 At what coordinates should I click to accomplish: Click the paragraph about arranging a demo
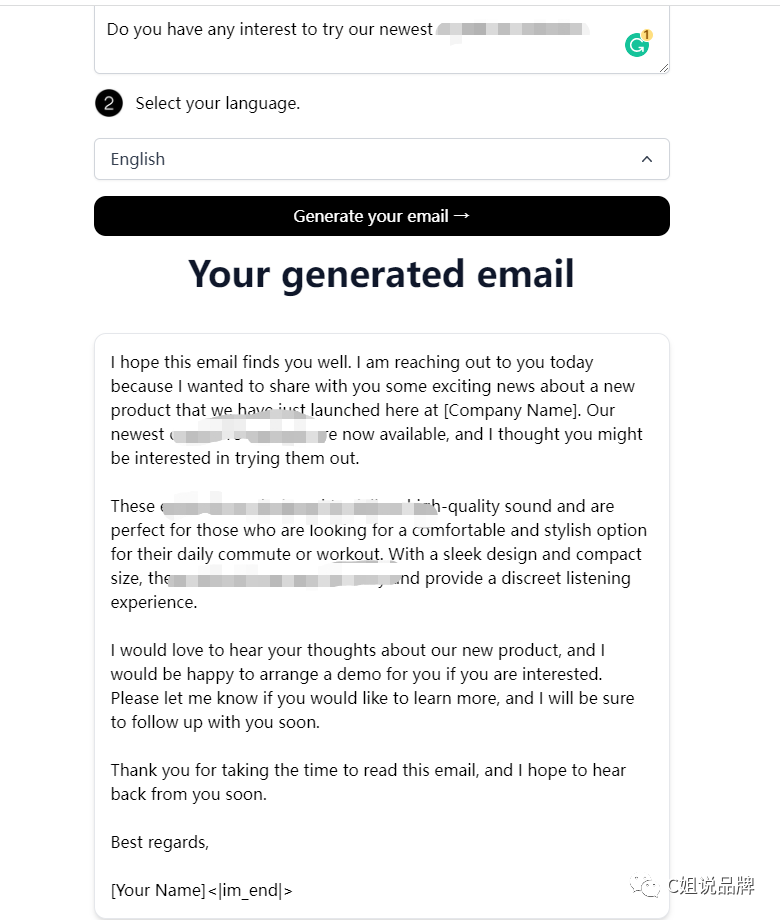(372, 686)
